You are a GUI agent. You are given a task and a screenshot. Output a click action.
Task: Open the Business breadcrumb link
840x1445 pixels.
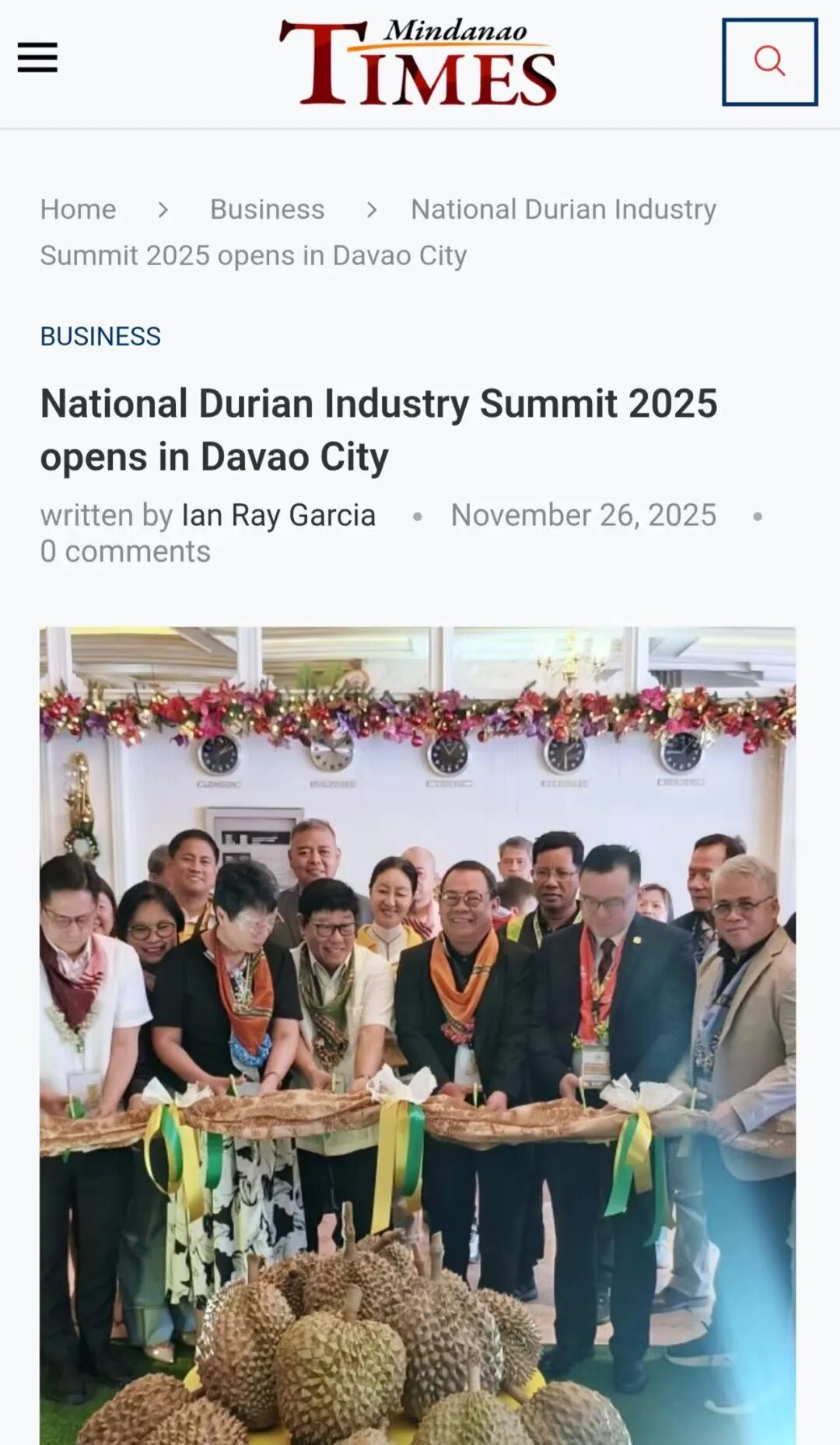tap(267, 209)
